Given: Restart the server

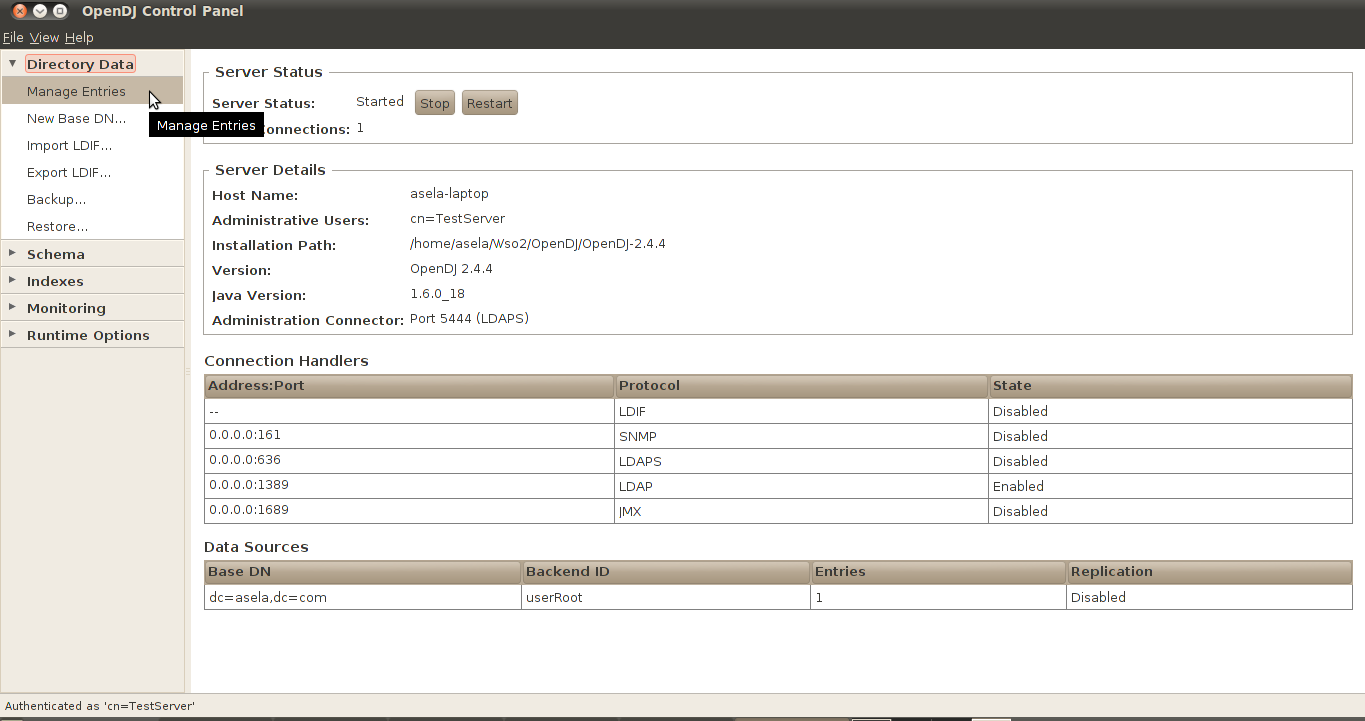Looking at the screenshot, I should [x=489, y=102].
